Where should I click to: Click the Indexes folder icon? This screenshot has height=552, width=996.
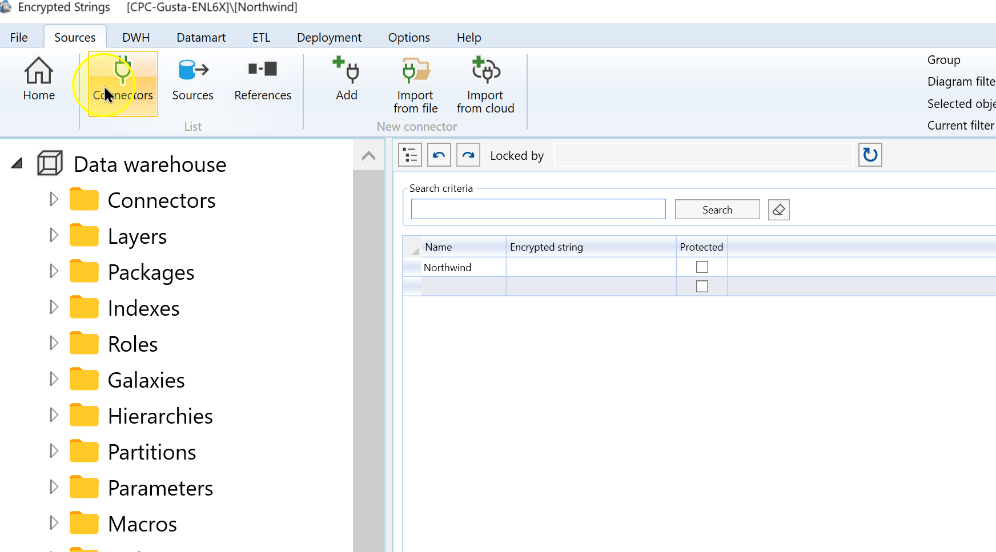84,307
